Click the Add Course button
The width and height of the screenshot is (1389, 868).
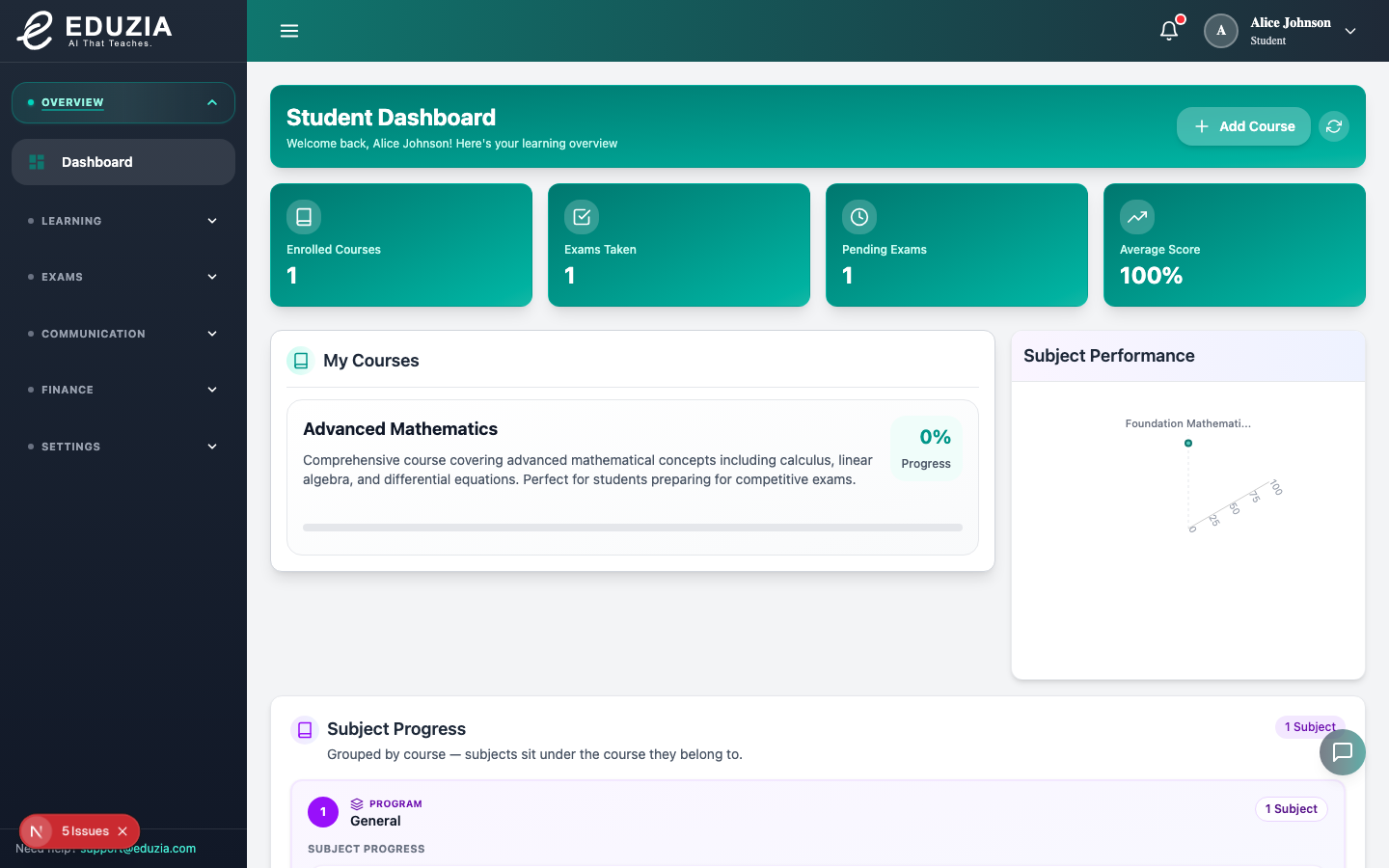tap(1243, 126)
